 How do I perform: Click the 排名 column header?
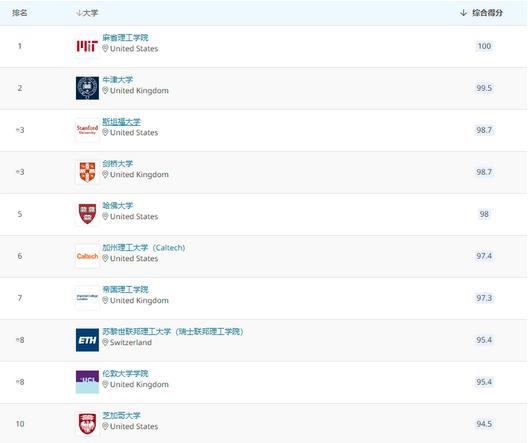click(x=20, y=13)
